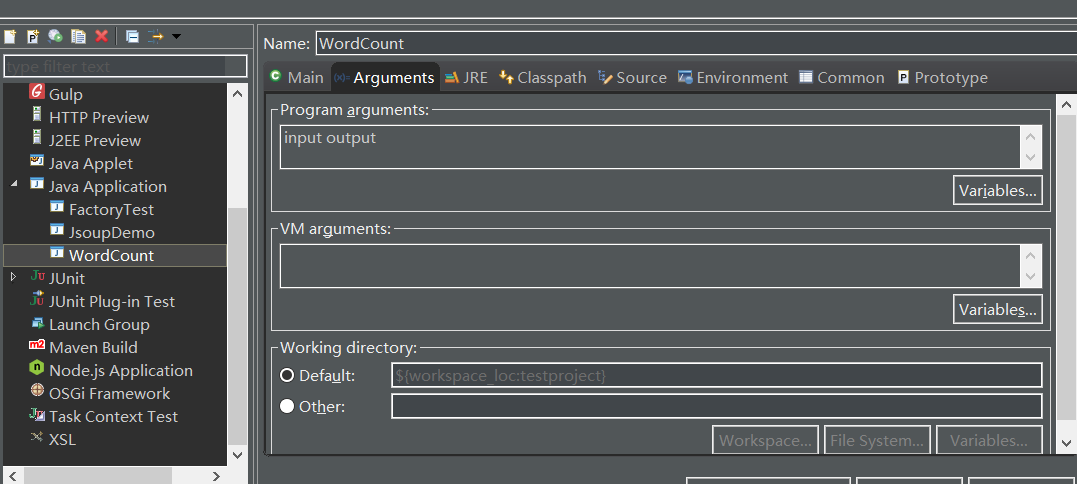Image resolution: width=1077 pixels, height=484 pixels.
Task: Click the Gulp icon in the tree
Action: click(x=37, y=91)
